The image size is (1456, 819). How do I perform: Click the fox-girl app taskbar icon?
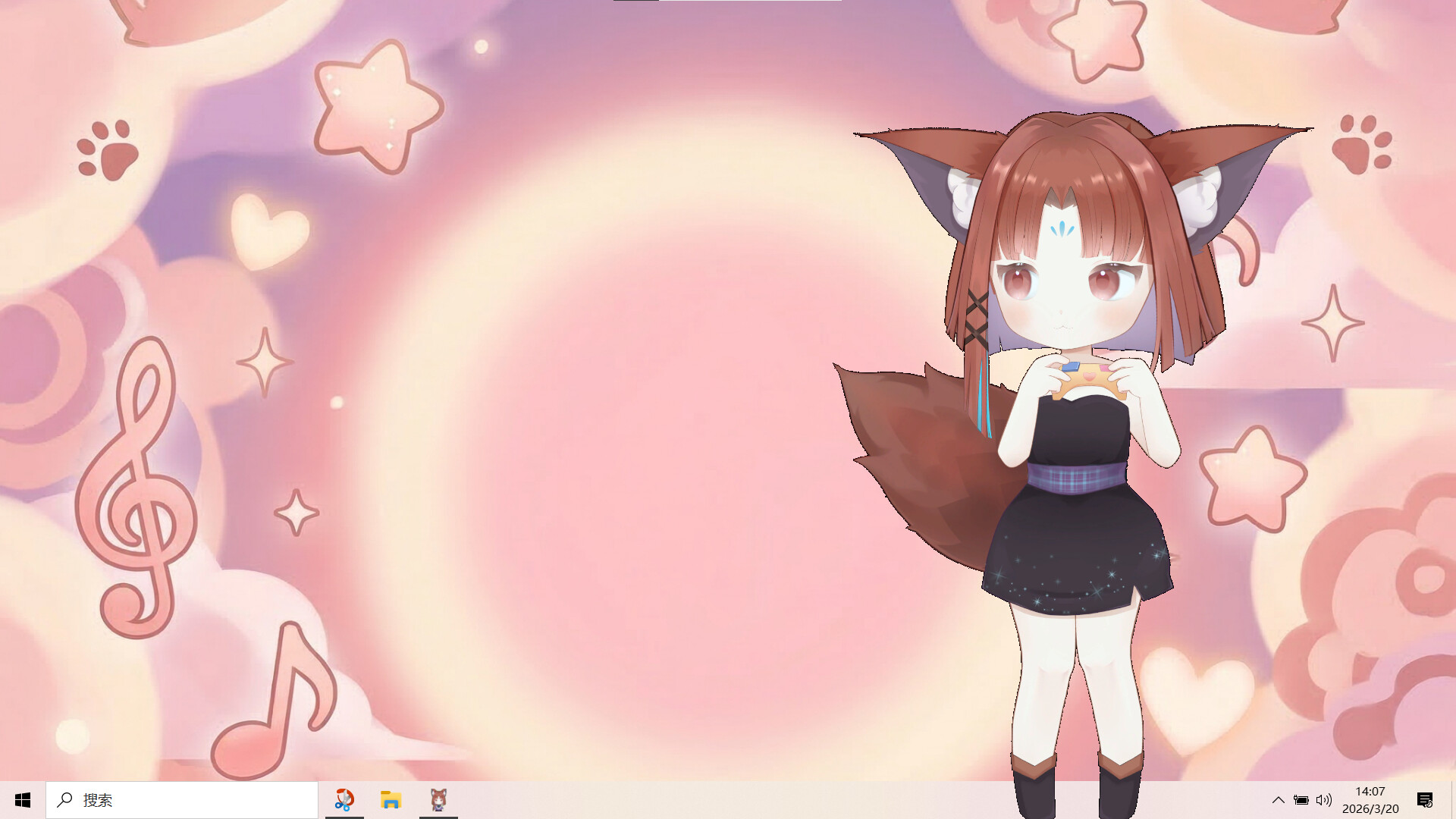[x=438, y=799]
